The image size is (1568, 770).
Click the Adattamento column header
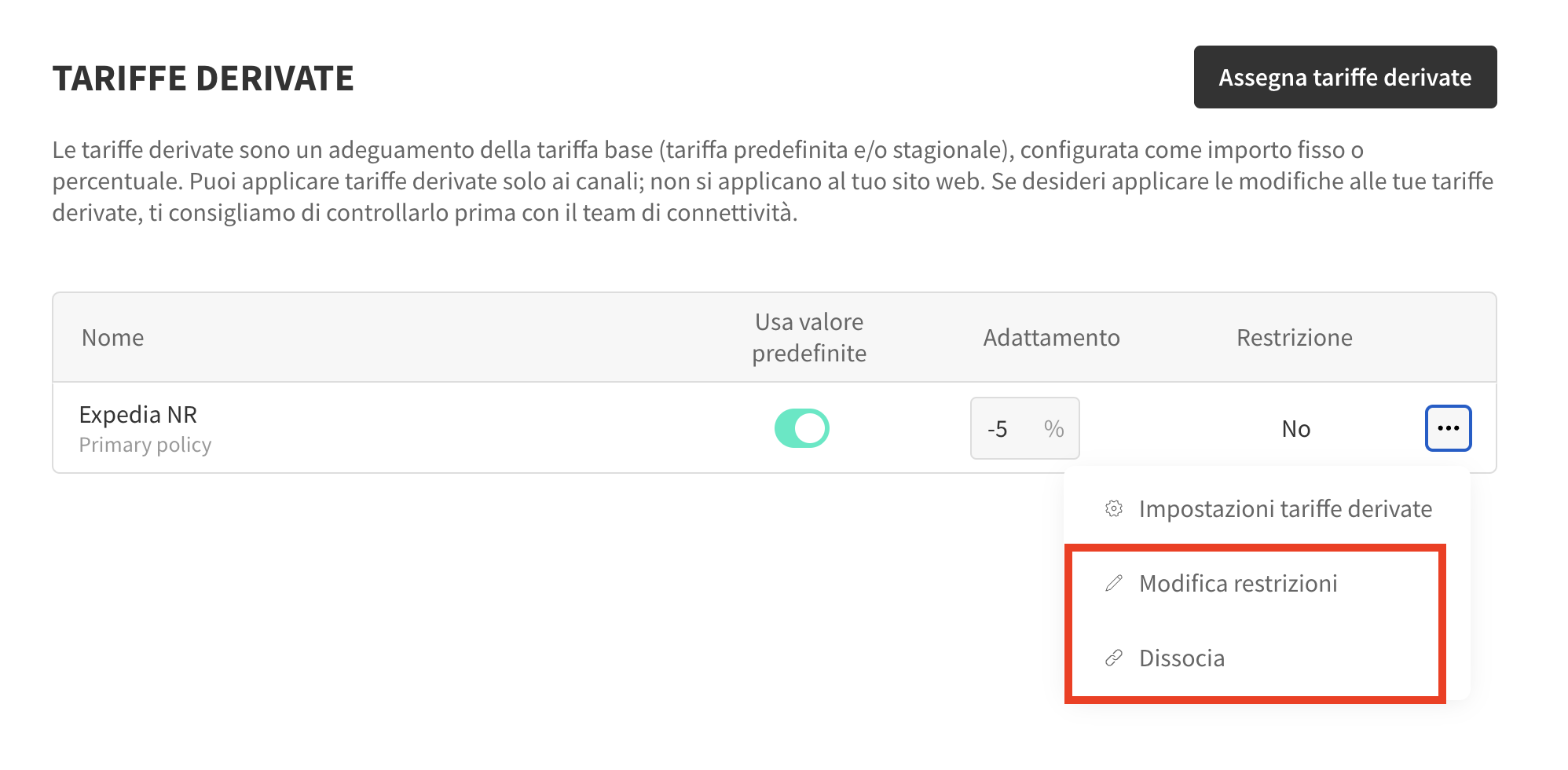(x=1051, y=338)
